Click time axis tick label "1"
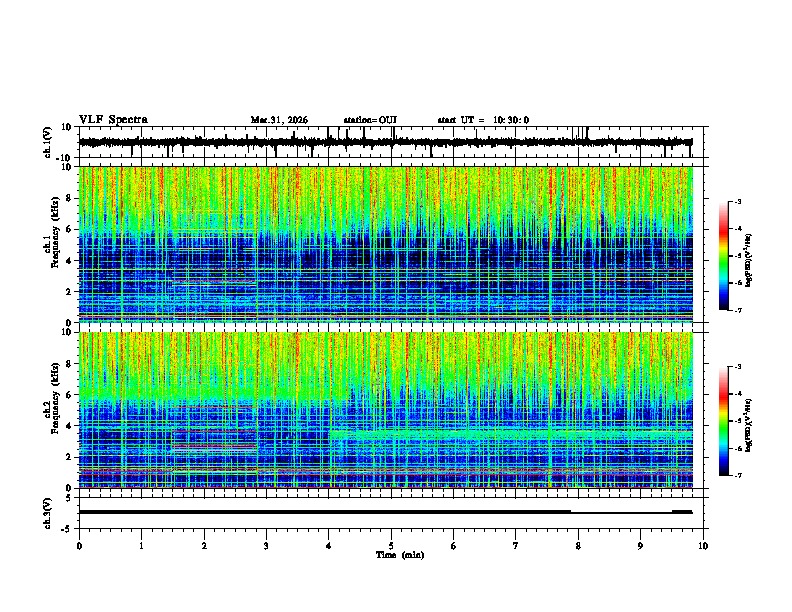 (141, 546)
